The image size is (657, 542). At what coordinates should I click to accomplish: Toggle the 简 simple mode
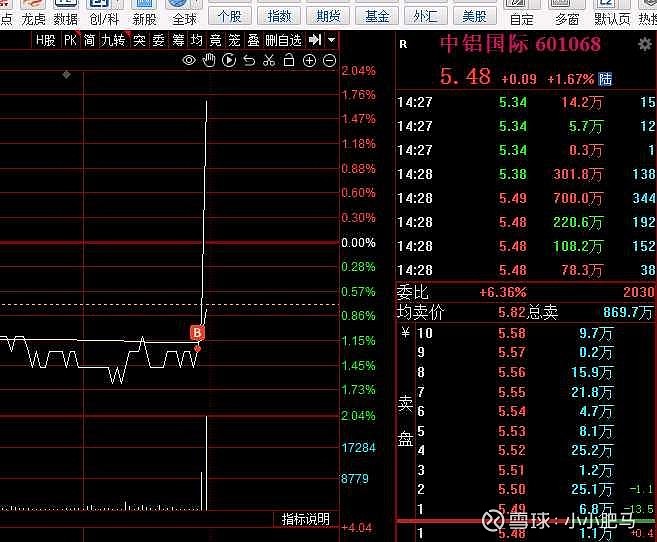tap(89, 41)
